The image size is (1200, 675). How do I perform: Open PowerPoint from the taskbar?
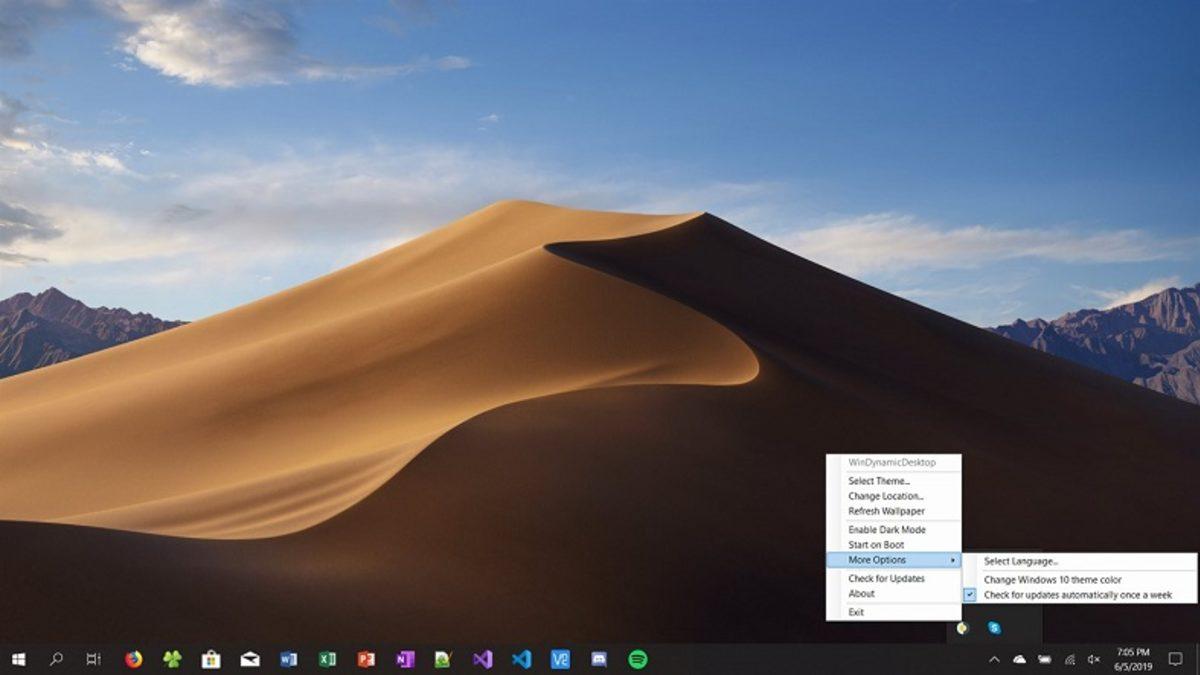(x=364, y=659)
